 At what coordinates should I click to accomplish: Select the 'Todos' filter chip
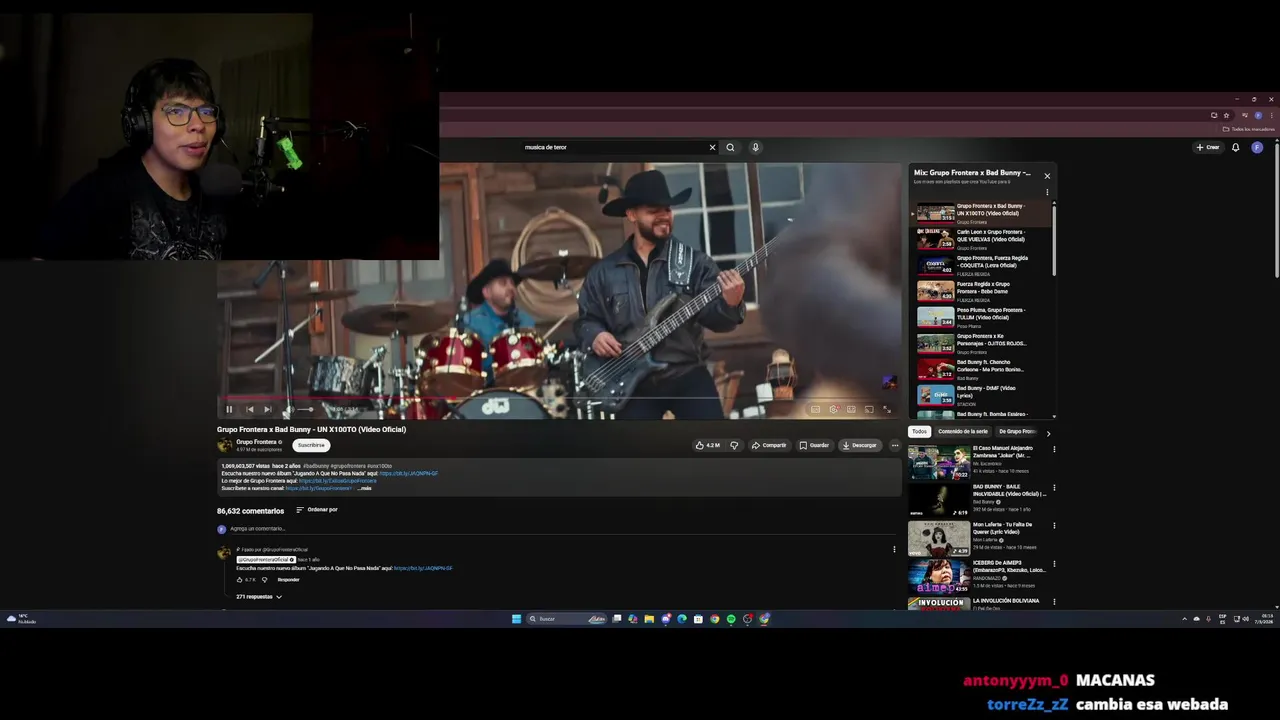pos(919,432)
